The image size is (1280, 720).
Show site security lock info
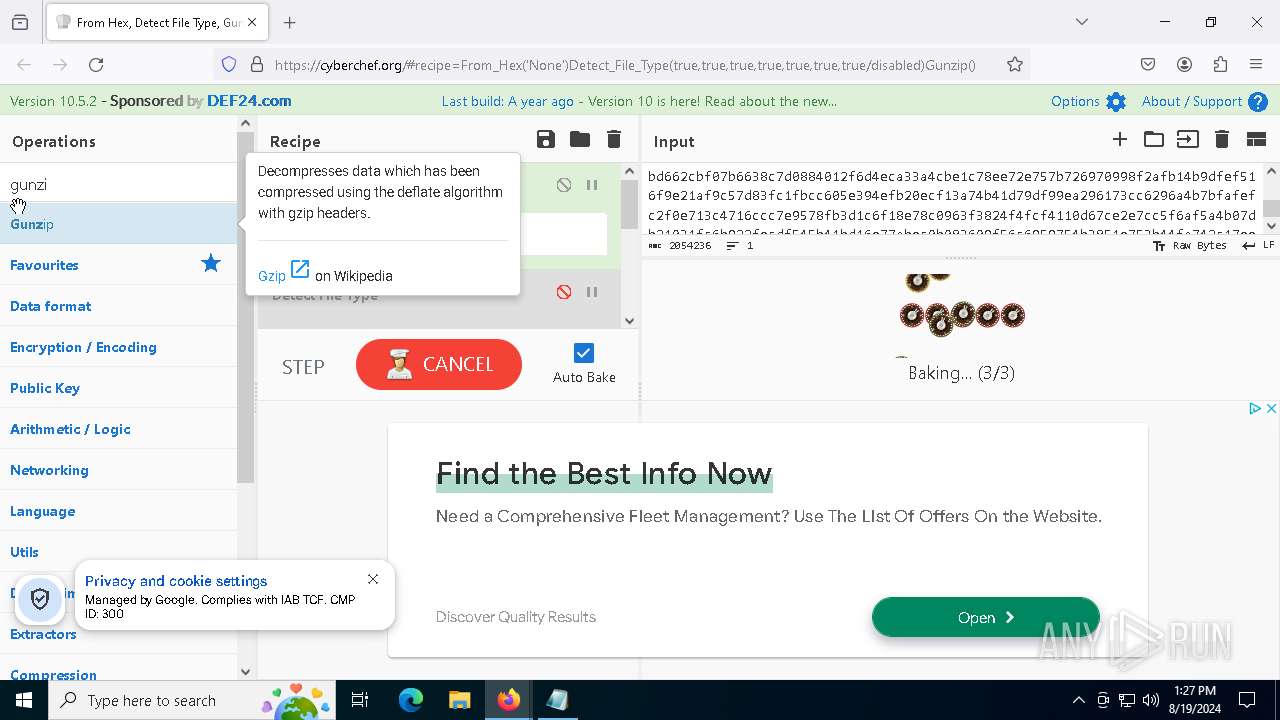(x=257, y=65)
